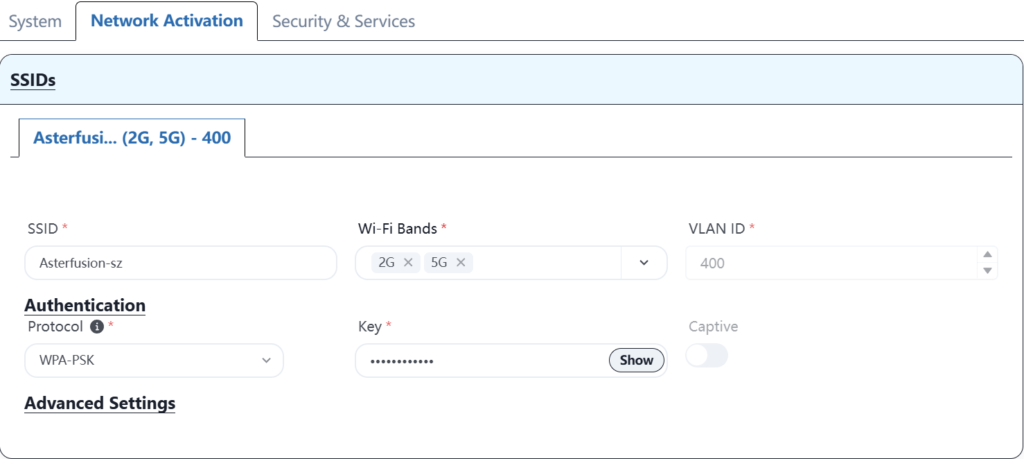Expand the Advanced Settings section
This screenshot has width=1024, height=459.
100,404
